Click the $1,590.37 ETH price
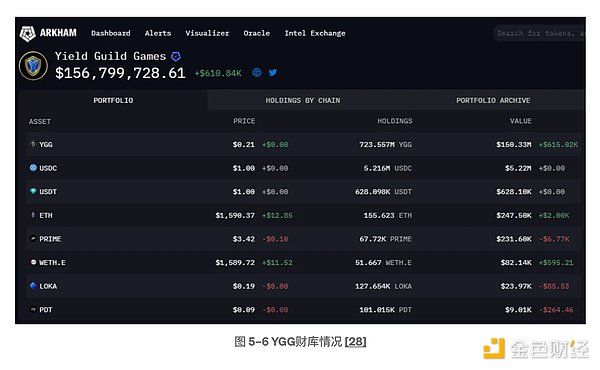Viewport: 600px width, 370px height. 235,215
